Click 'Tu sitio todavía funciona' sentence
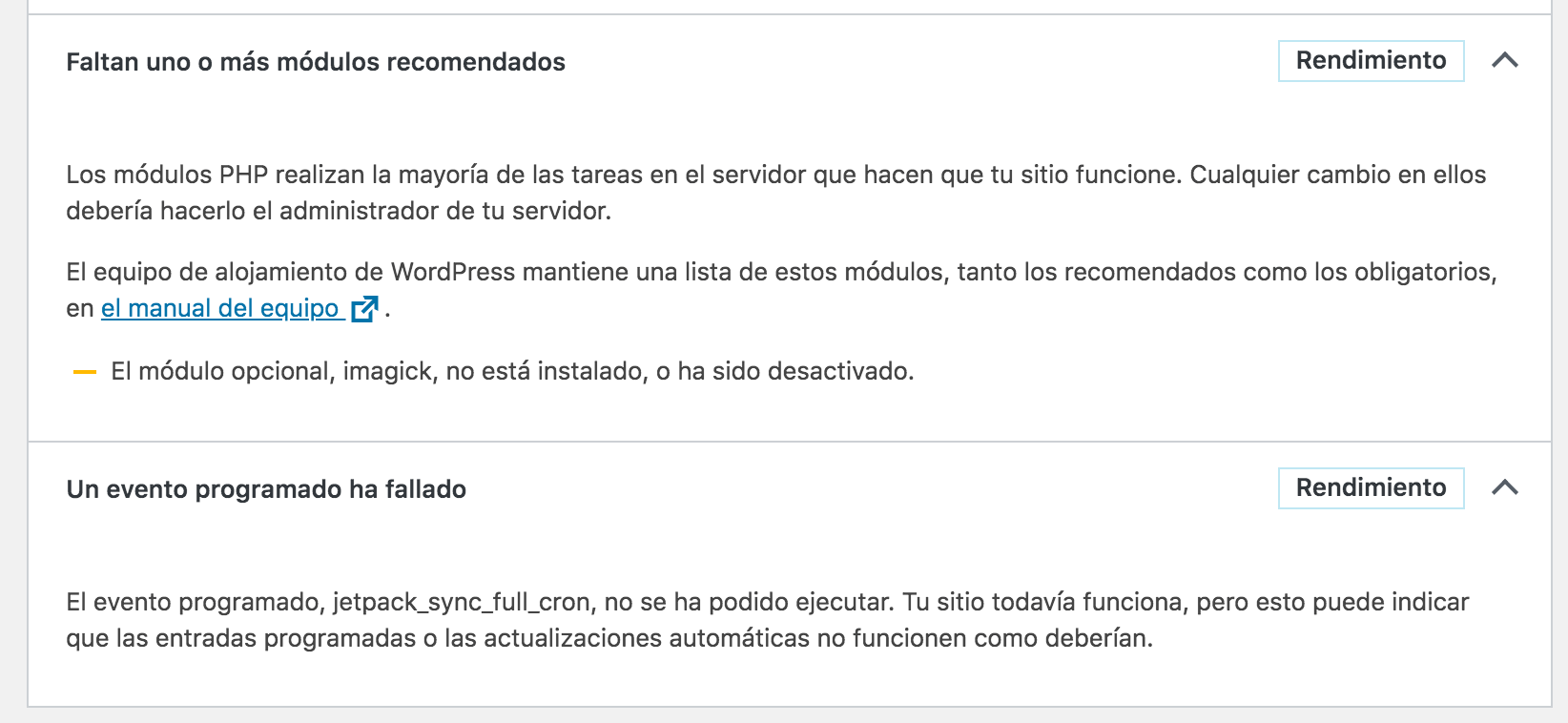Image resolution: width=1568 pixels, height=723 pixels. coord(1042,602)
